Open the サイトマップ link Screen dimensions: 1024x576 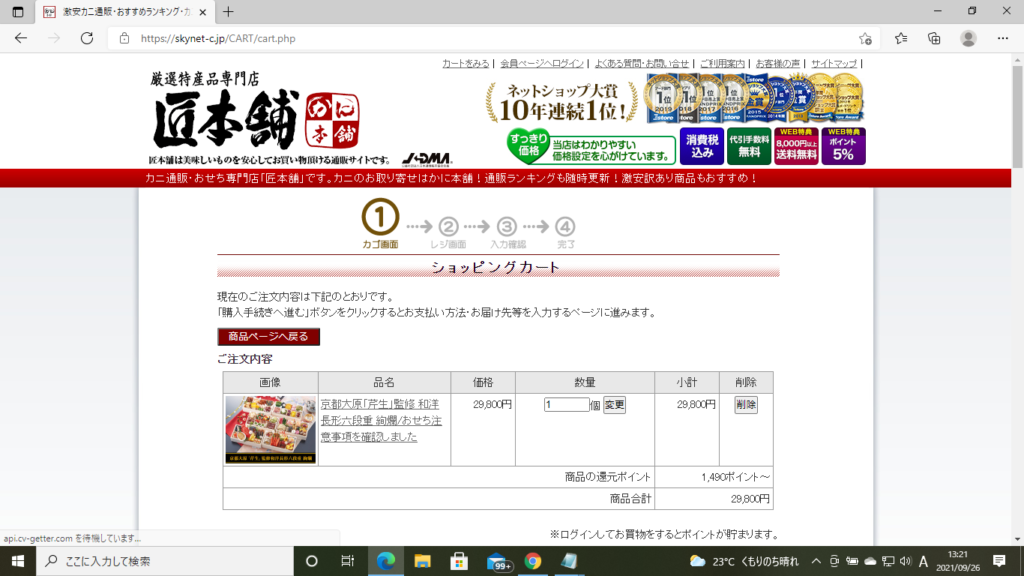[834, 63]
